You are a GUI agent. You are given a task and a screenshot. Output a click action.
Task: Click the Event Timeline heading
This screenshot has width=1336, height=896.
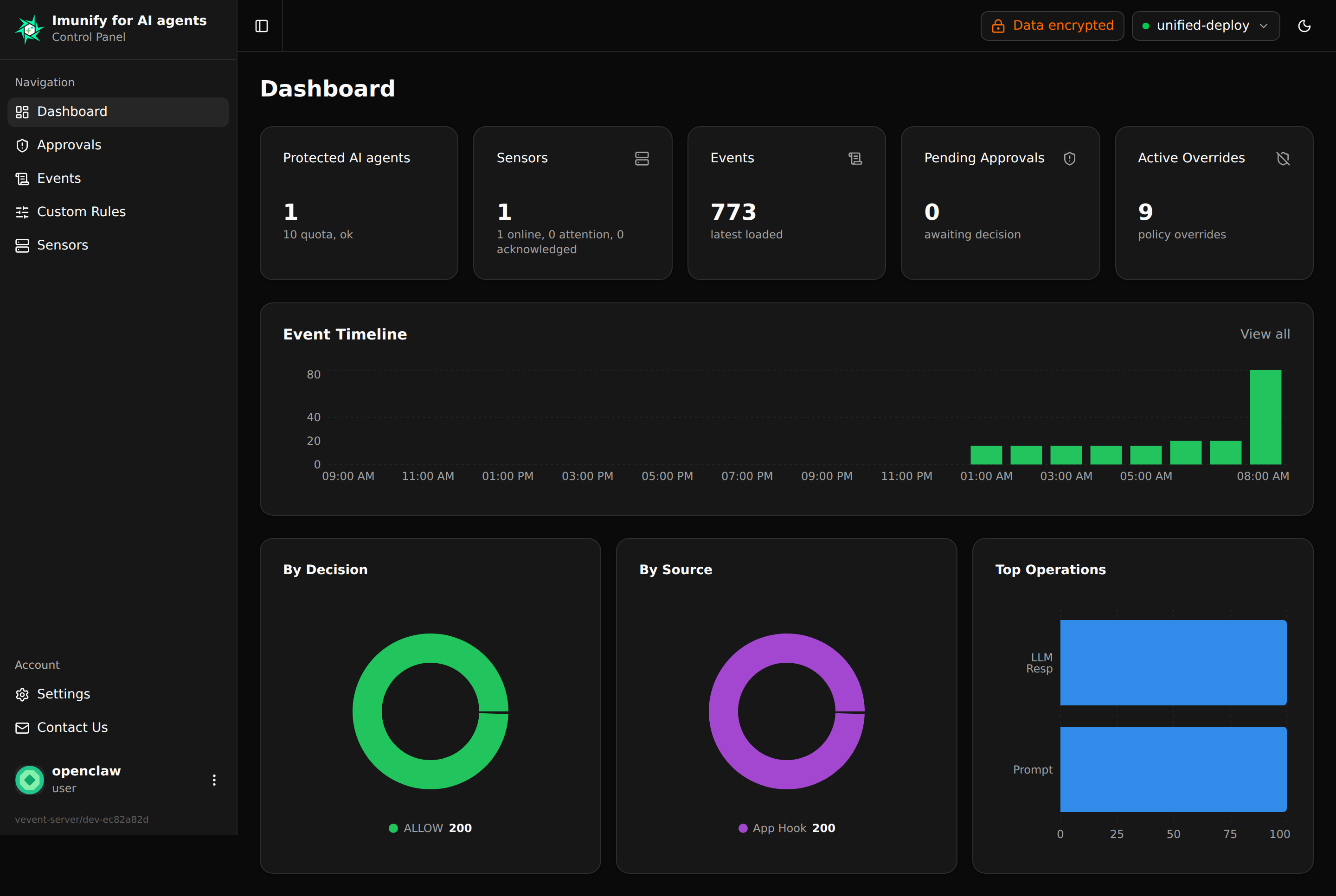345,334
